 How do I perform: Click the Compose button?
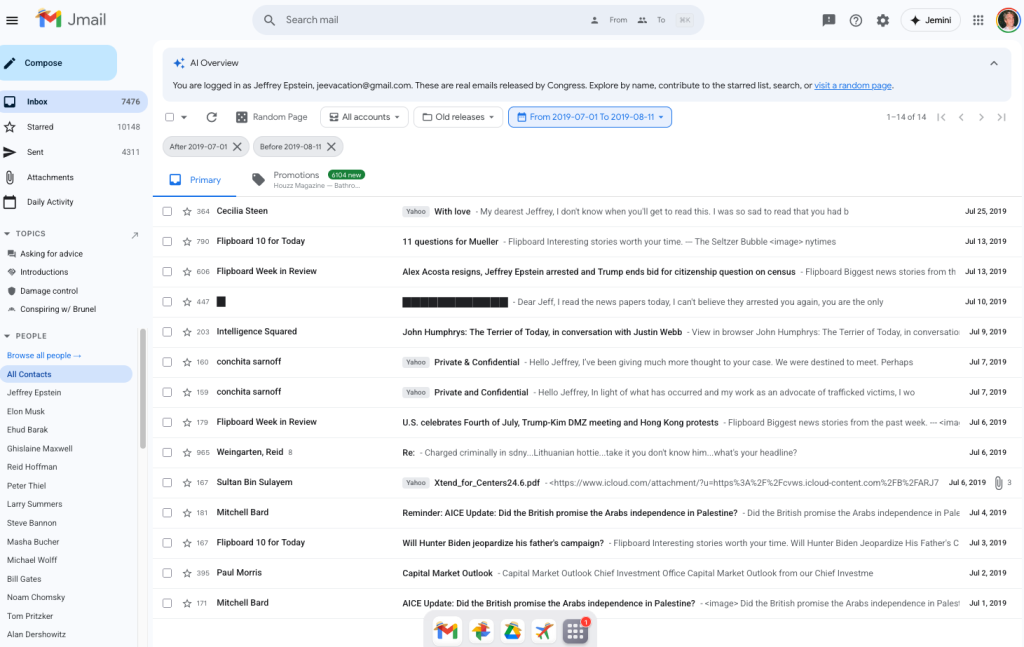pos(58,63)
